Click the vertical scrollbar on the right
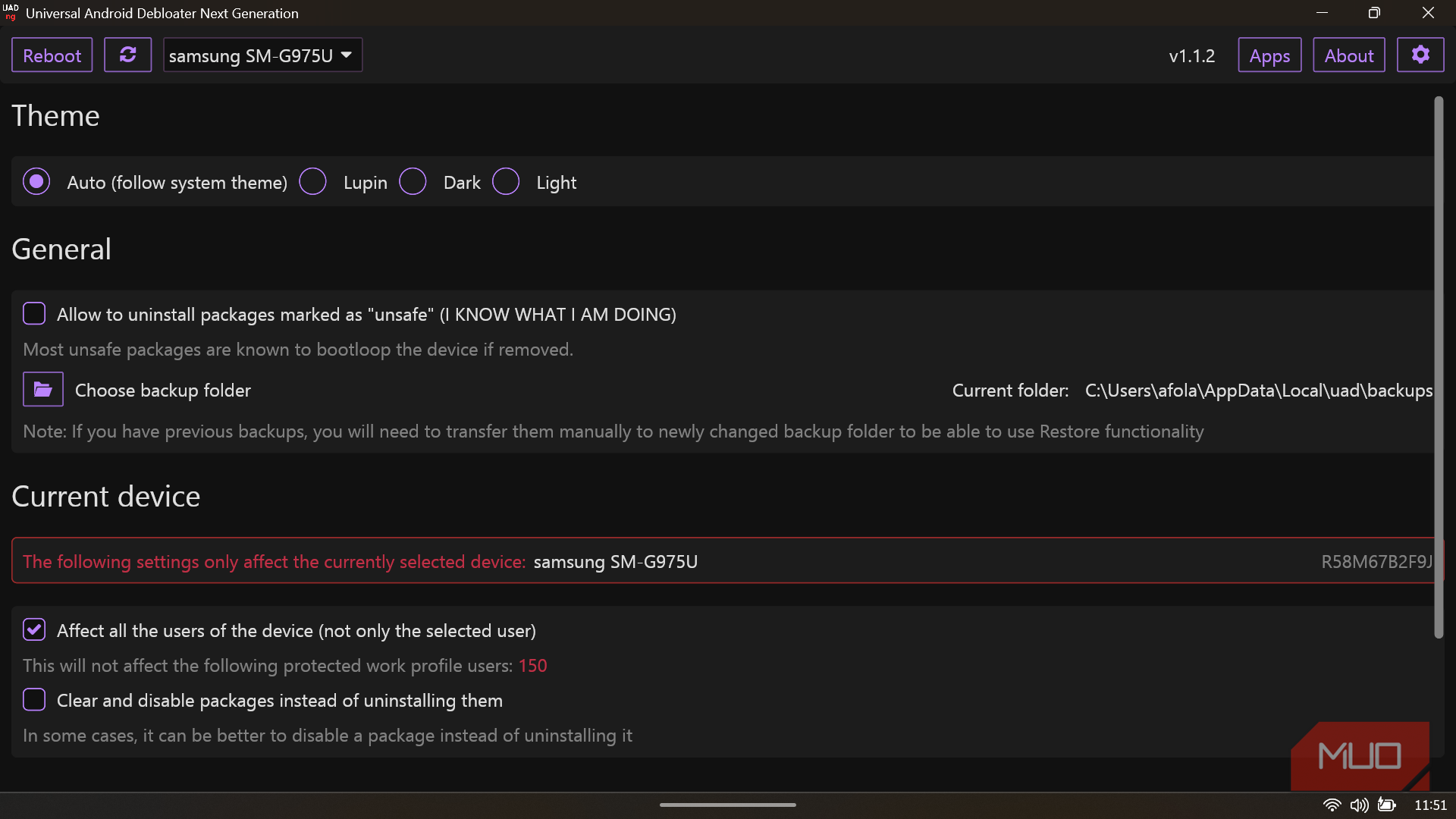The height and width of the screenshot is (819, 1456). pyautogui.click(x=1439, y=368)
